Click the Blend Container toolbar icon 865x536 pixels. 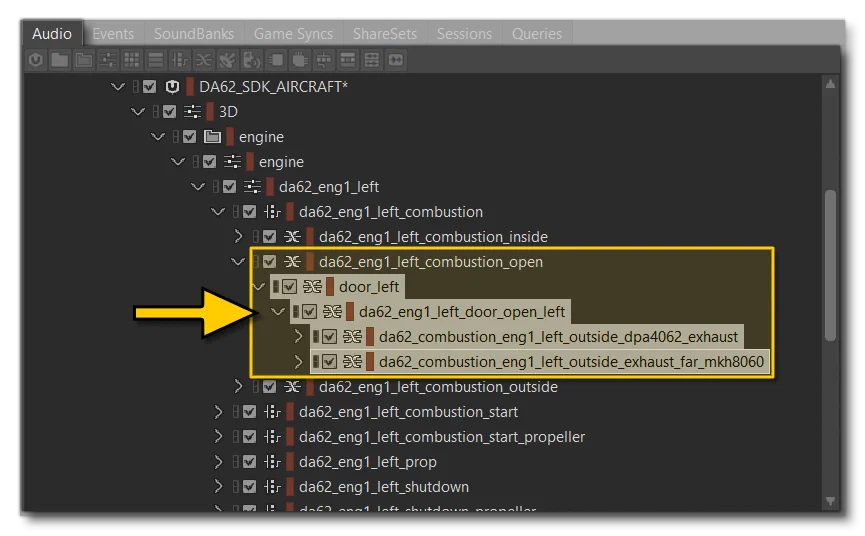point(204,60)
